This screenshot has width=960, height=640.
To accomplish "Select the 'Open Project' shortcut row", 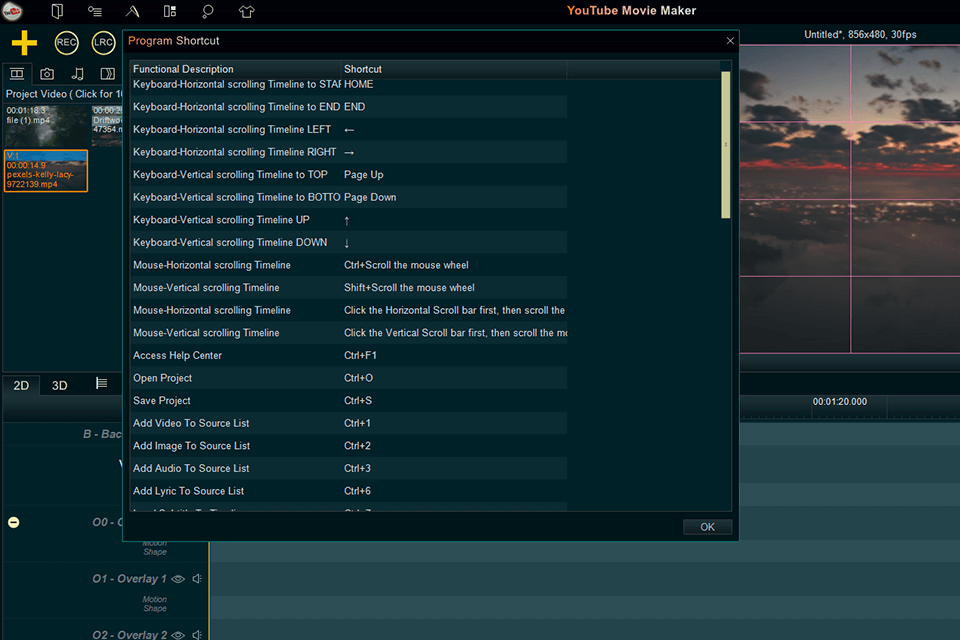I will point(348,378).
